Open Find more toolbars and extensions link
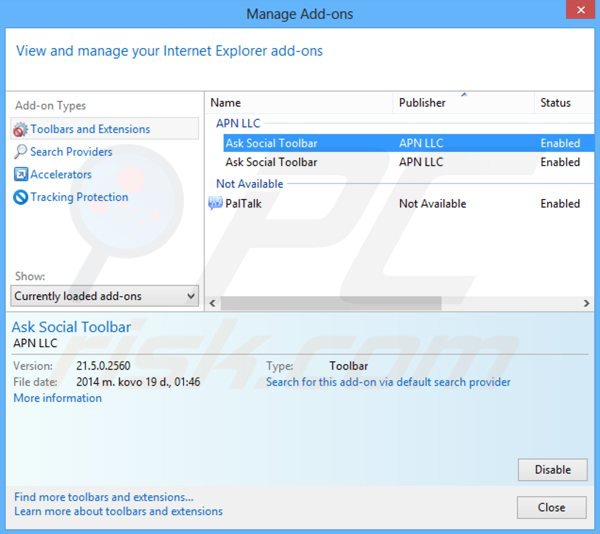 pyautogui.click(x=104, y=497)
